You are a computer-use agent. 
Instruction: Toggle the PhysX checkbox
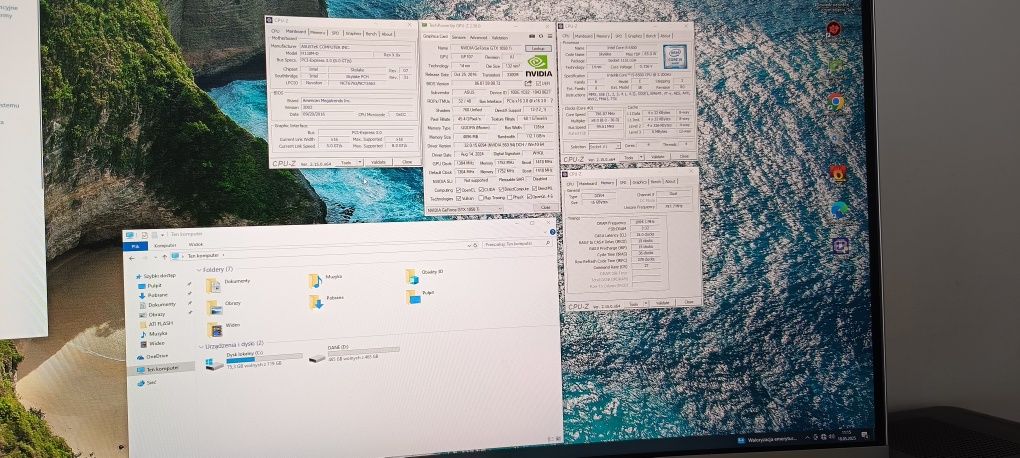coord(510,197)
